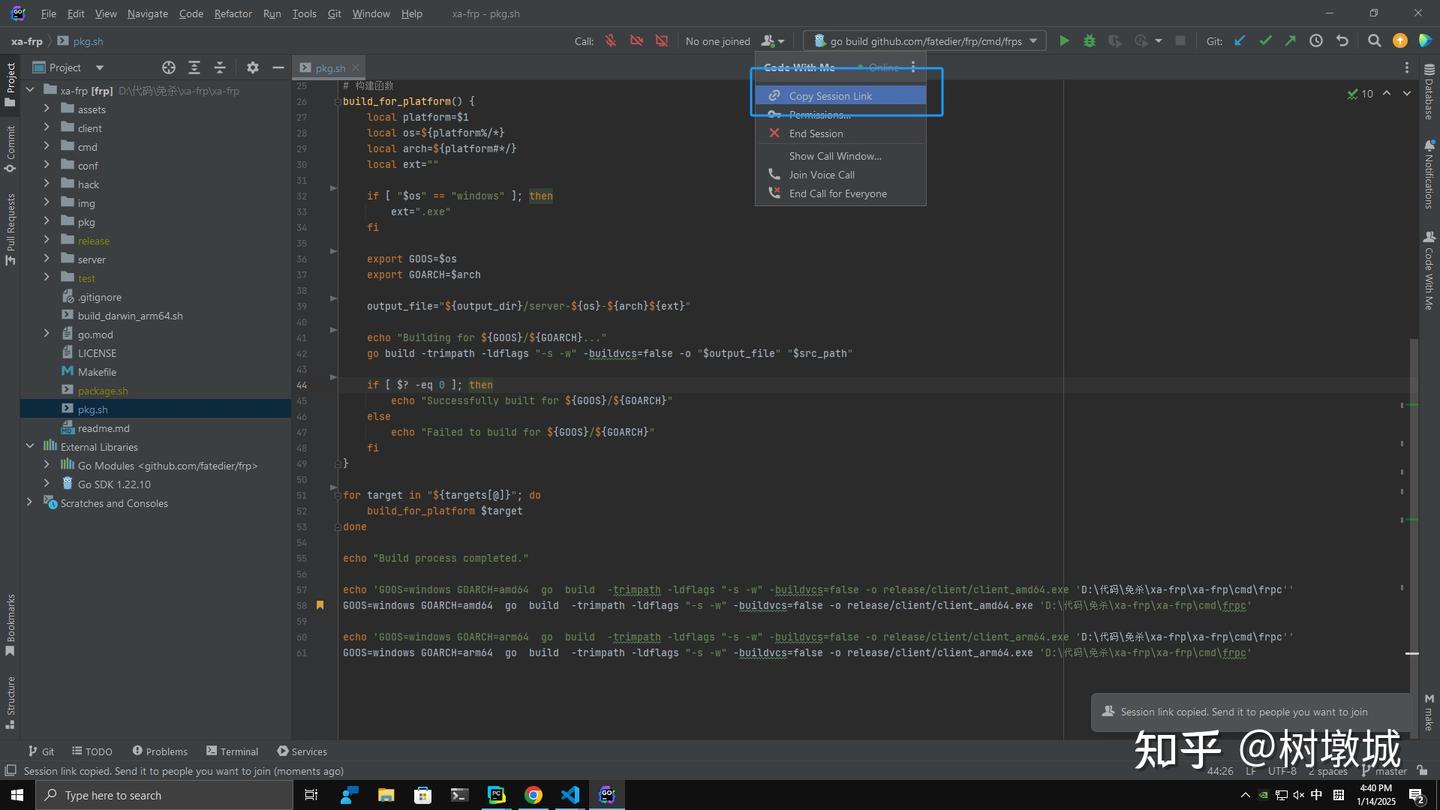The image size is (1440, 810).
Task: Open search everywhere with the magnifier icon
Action: (x=1374, y=40)
